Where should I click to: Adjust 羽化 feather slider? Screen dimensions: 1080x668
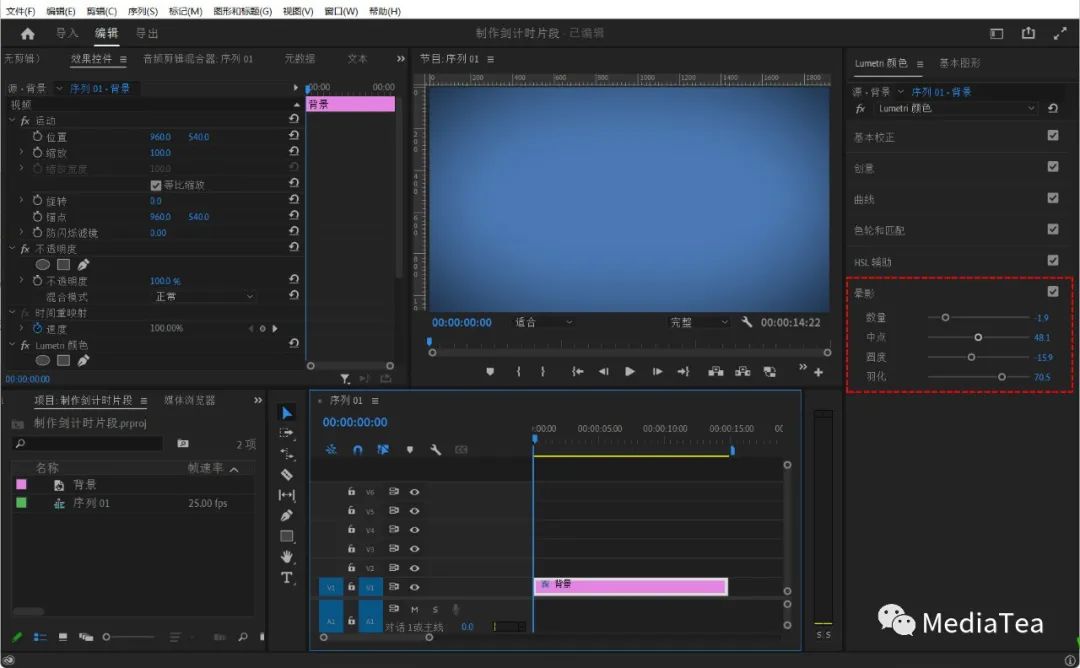(x=1001, y=377)
